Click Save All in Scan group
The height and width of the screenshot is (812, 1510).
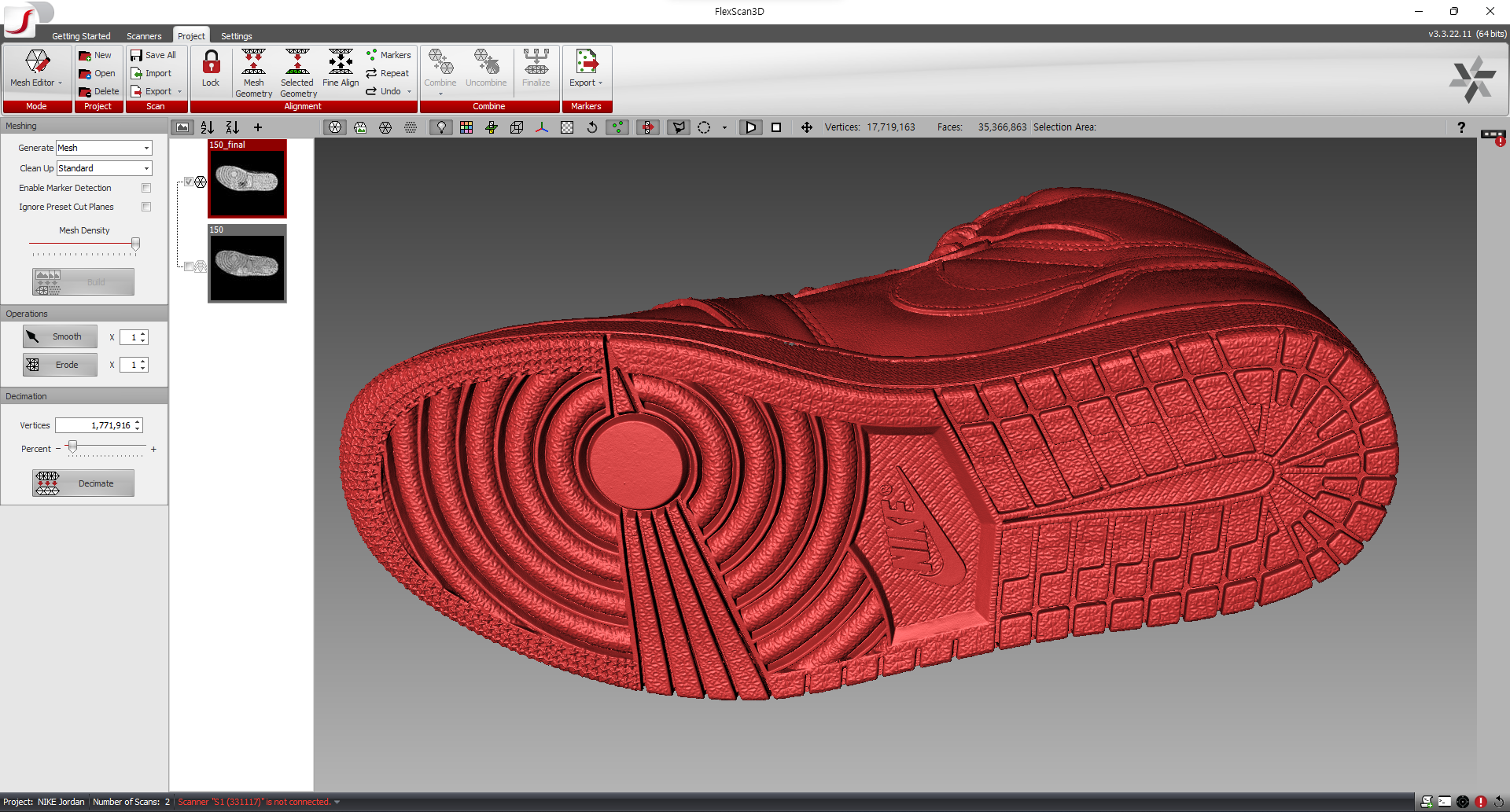click(153, 55)
